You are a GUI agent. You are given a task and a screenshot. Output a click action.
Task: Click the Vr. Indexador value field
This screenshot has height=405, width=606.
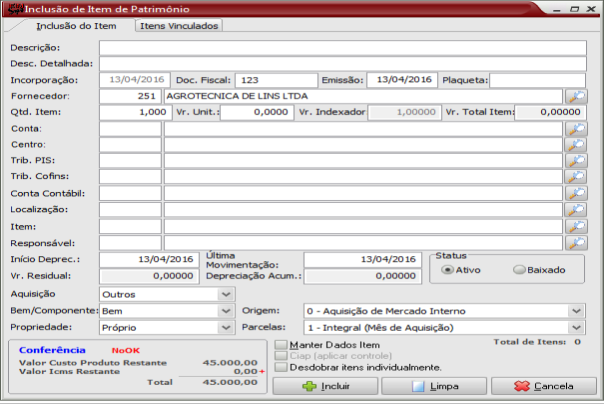pyautogui.click(x=405, y=112)
